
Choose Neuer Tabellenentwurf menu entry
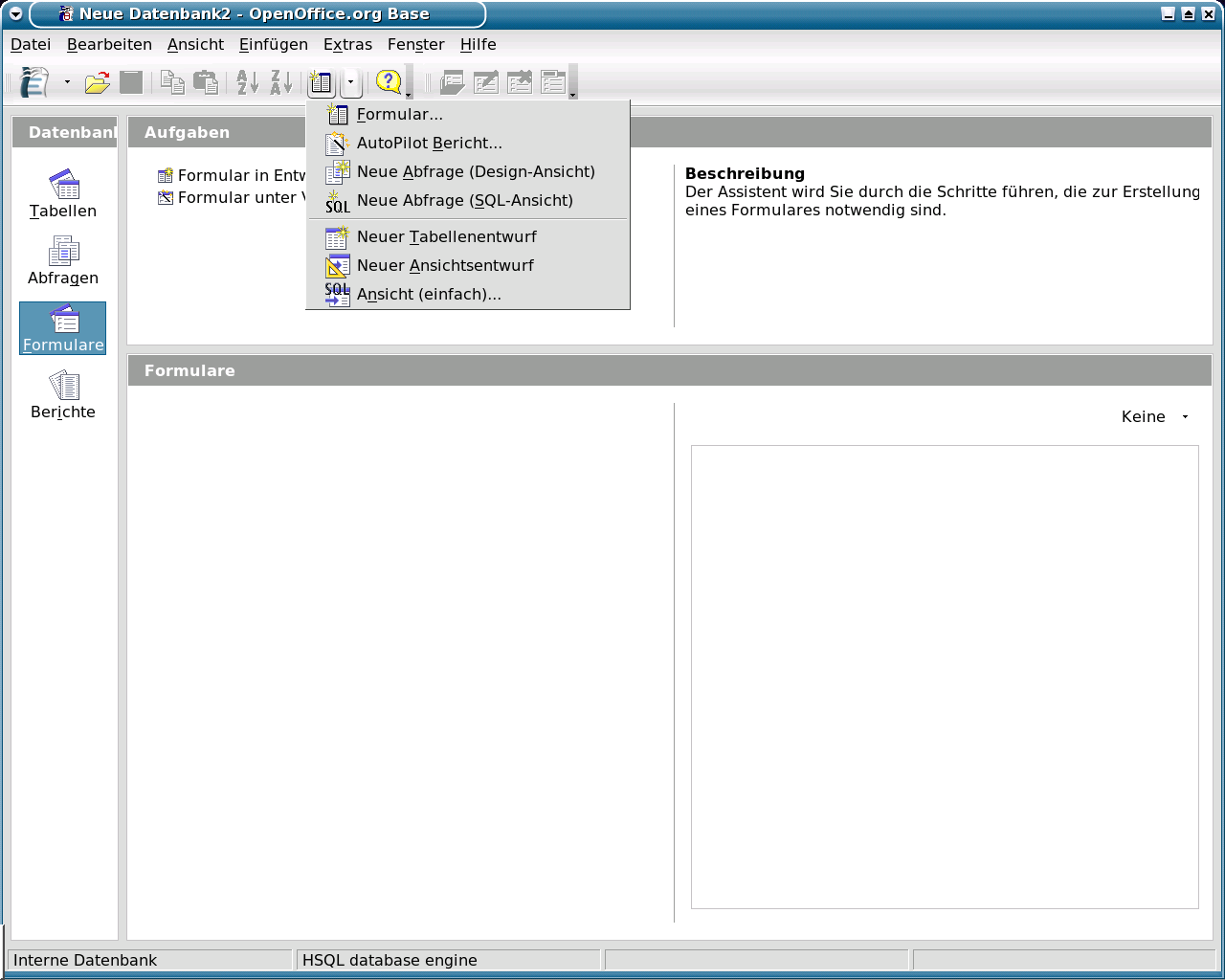tap(468, 236)
